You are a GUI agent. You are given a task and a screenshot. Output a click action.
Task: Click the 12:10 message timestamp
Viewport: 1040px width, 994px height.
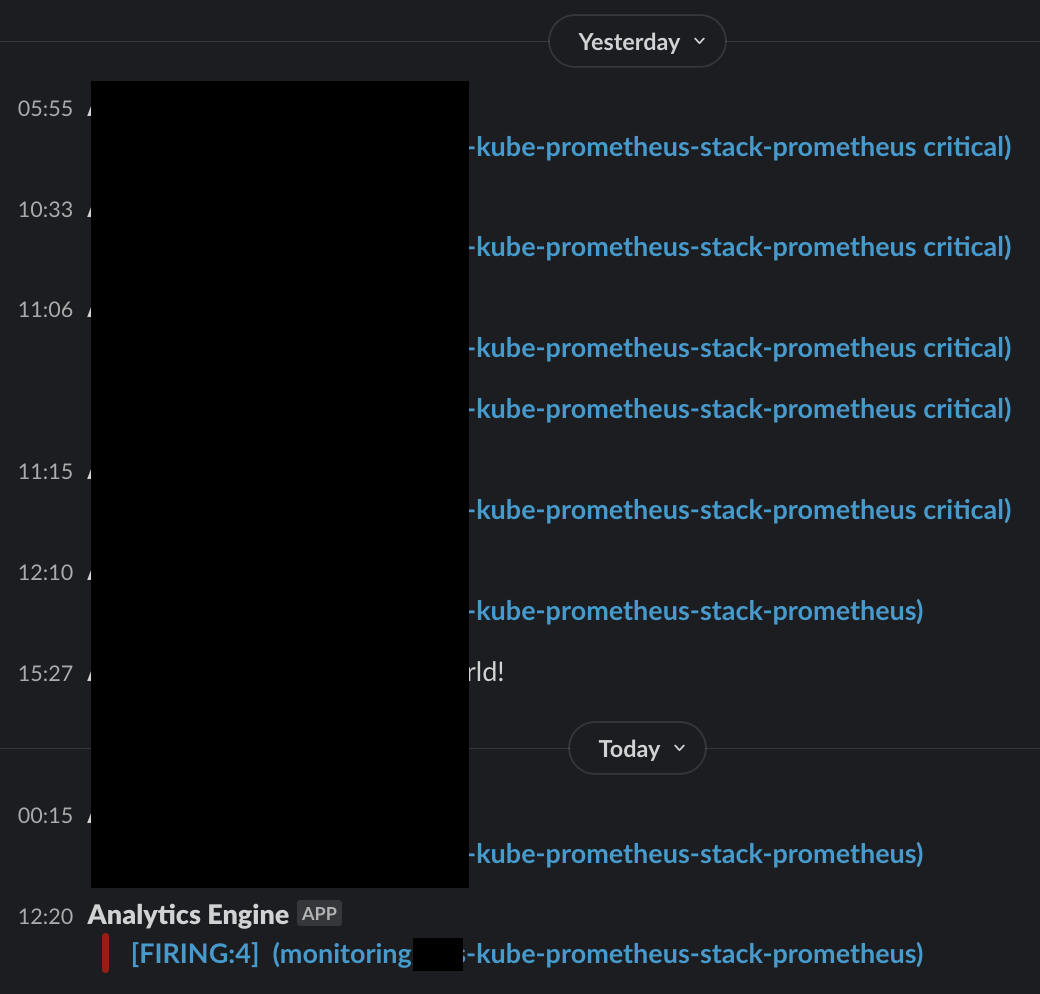44,572
